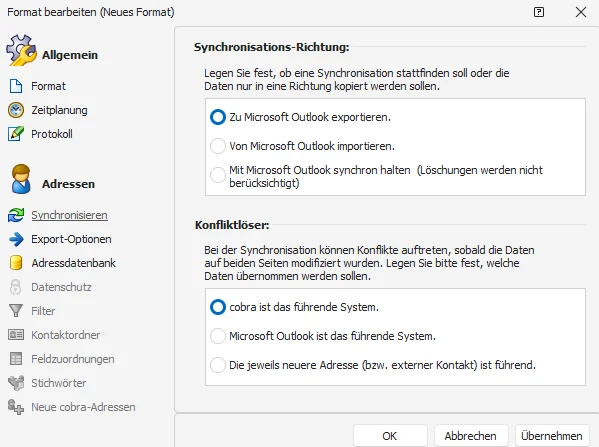This screenshot has width=599, height=447.
Task: Click the Format page icon in sidebar
Action: point(16,86)
